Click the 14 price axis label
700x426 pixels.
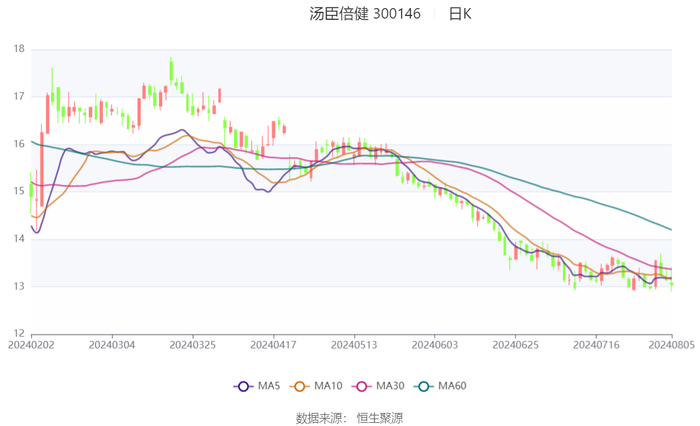(19, 239)
